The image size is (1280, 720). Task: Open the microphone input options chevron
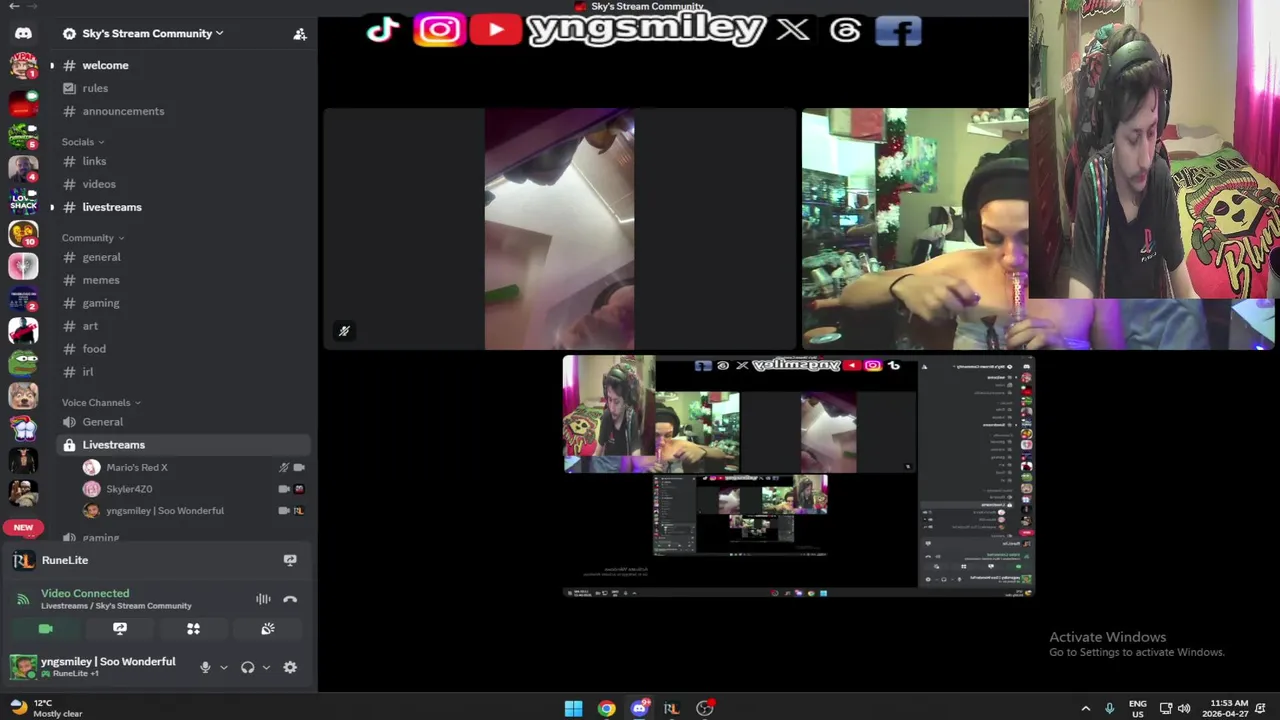(x=223, y=667)
